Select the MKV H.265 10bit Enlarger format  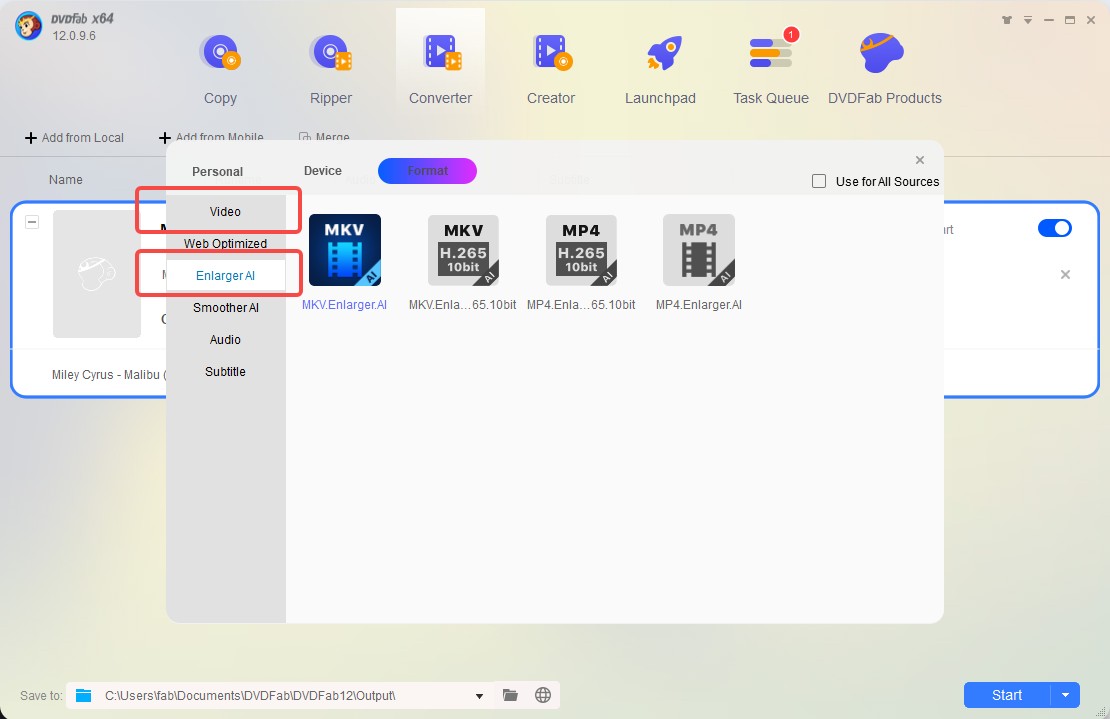pos(463,250)
